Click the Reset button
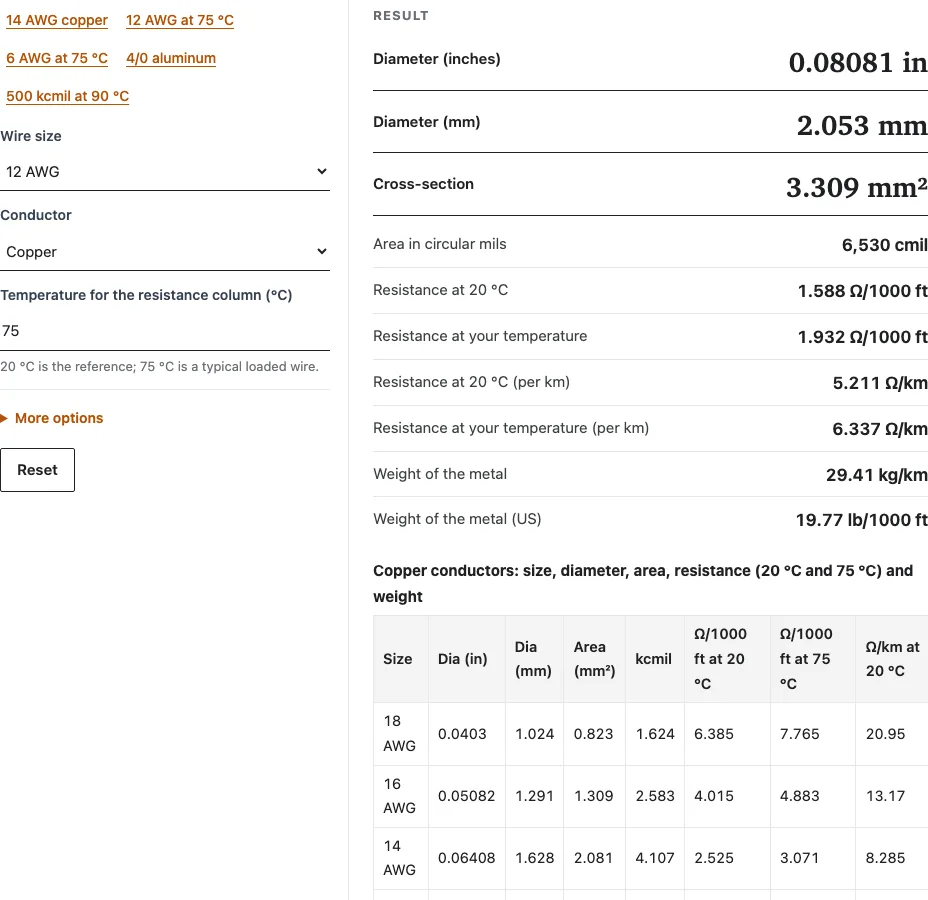 click(37, 470)
